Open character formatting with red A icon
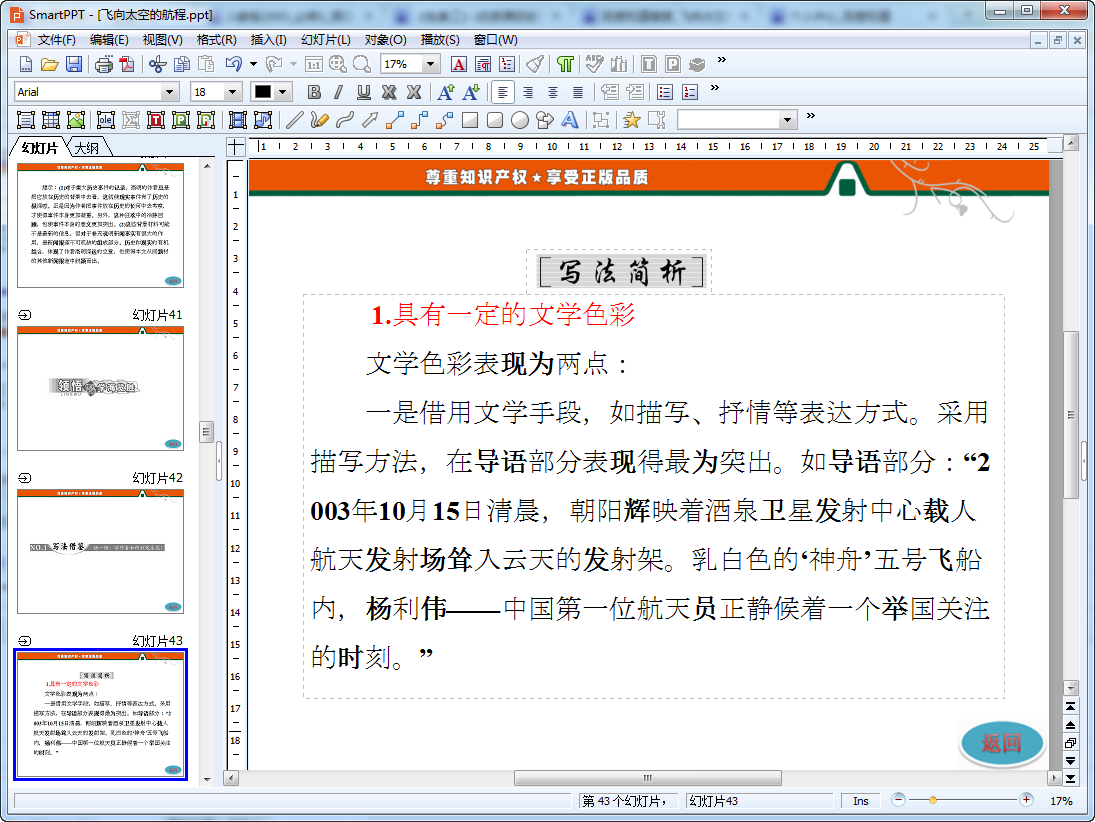 click(459, 65)
